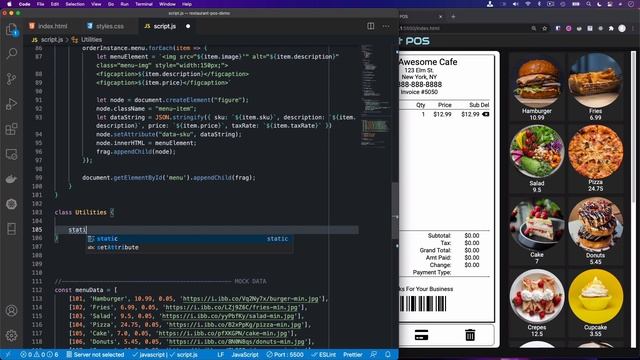
Task: Change JavaScript language mode in status bar
Action: pos(245,355)
